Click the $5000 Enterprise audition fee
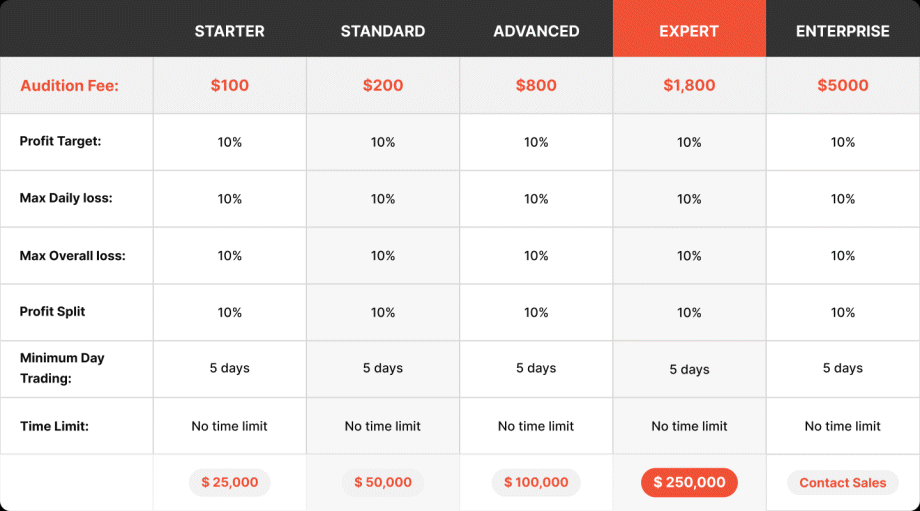 [x=843, y=86]
